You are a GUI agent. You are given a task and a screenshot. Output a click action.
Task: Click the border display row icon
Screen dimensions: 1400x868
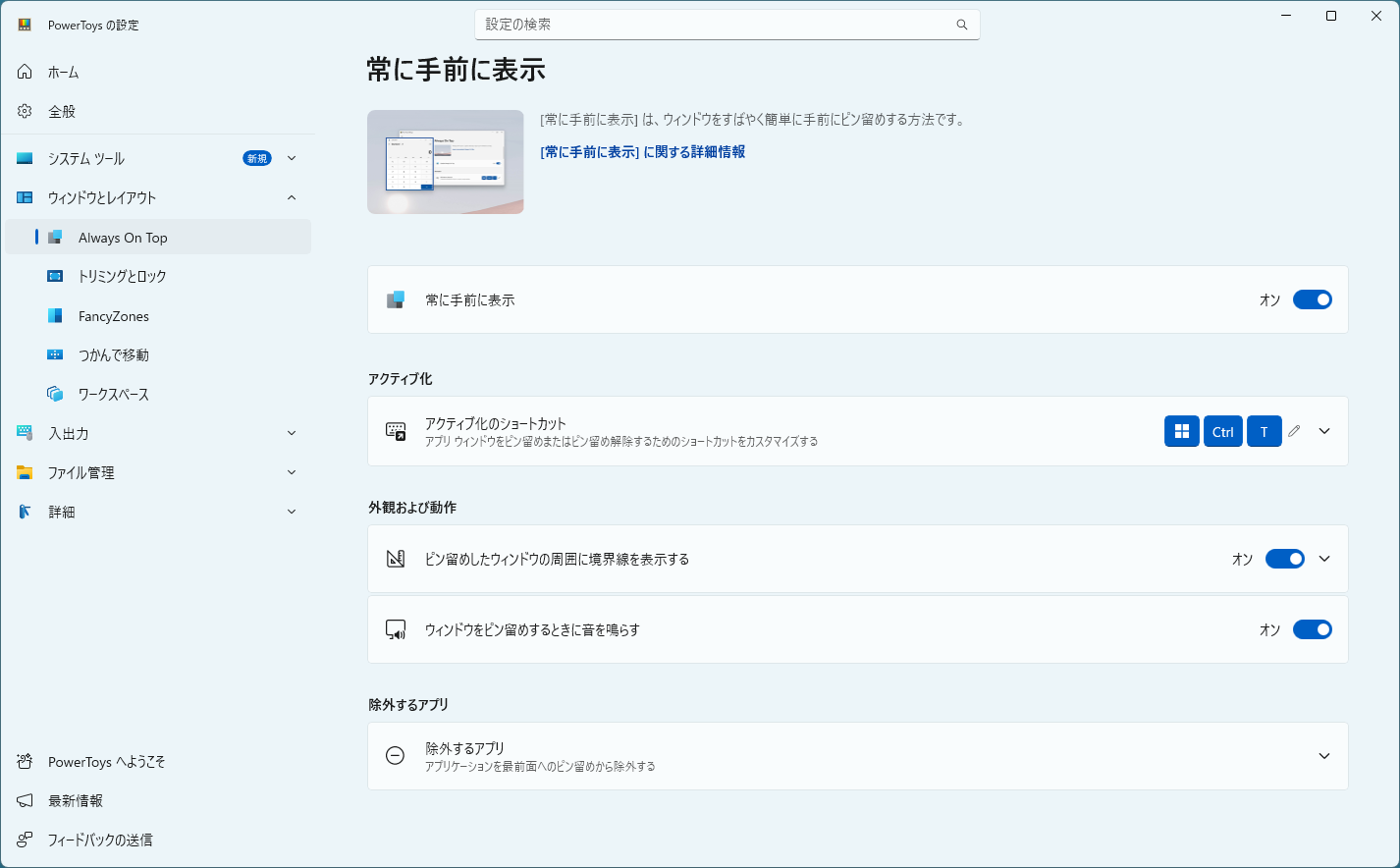[396, 559]
